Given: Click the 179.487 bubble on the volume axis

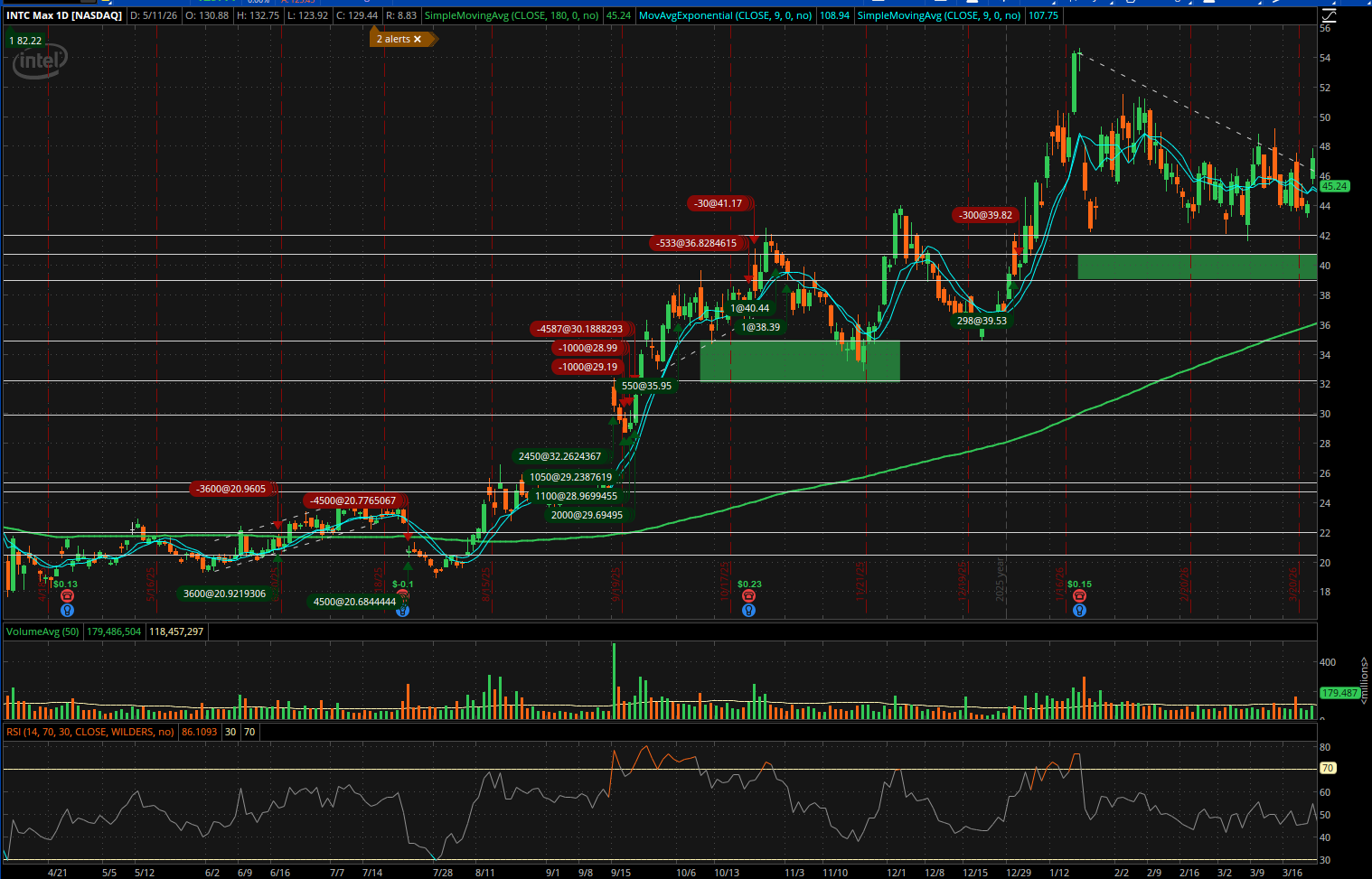Looking at the screenshot, I should 1339,693.
